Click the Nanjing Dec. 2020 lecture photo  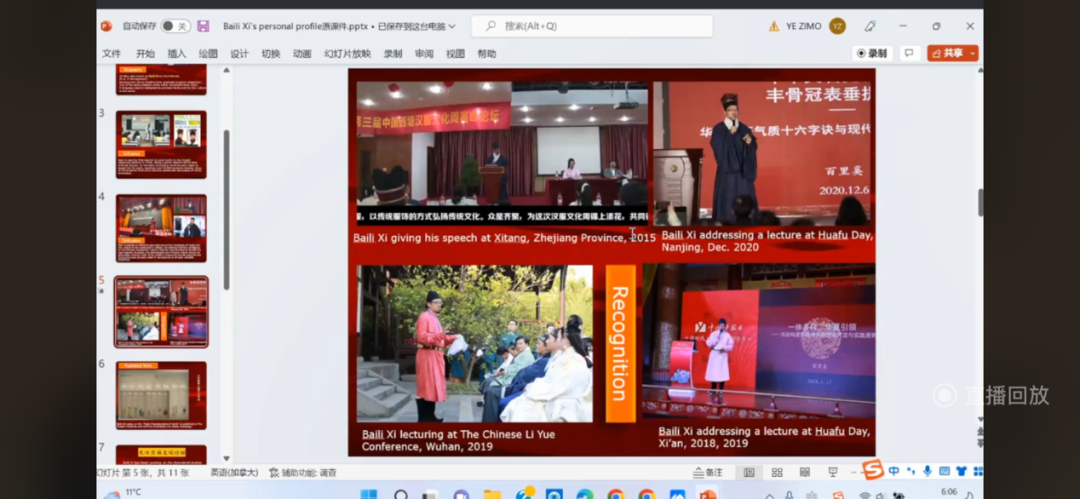pyautogui.click(x=762, y=154)
